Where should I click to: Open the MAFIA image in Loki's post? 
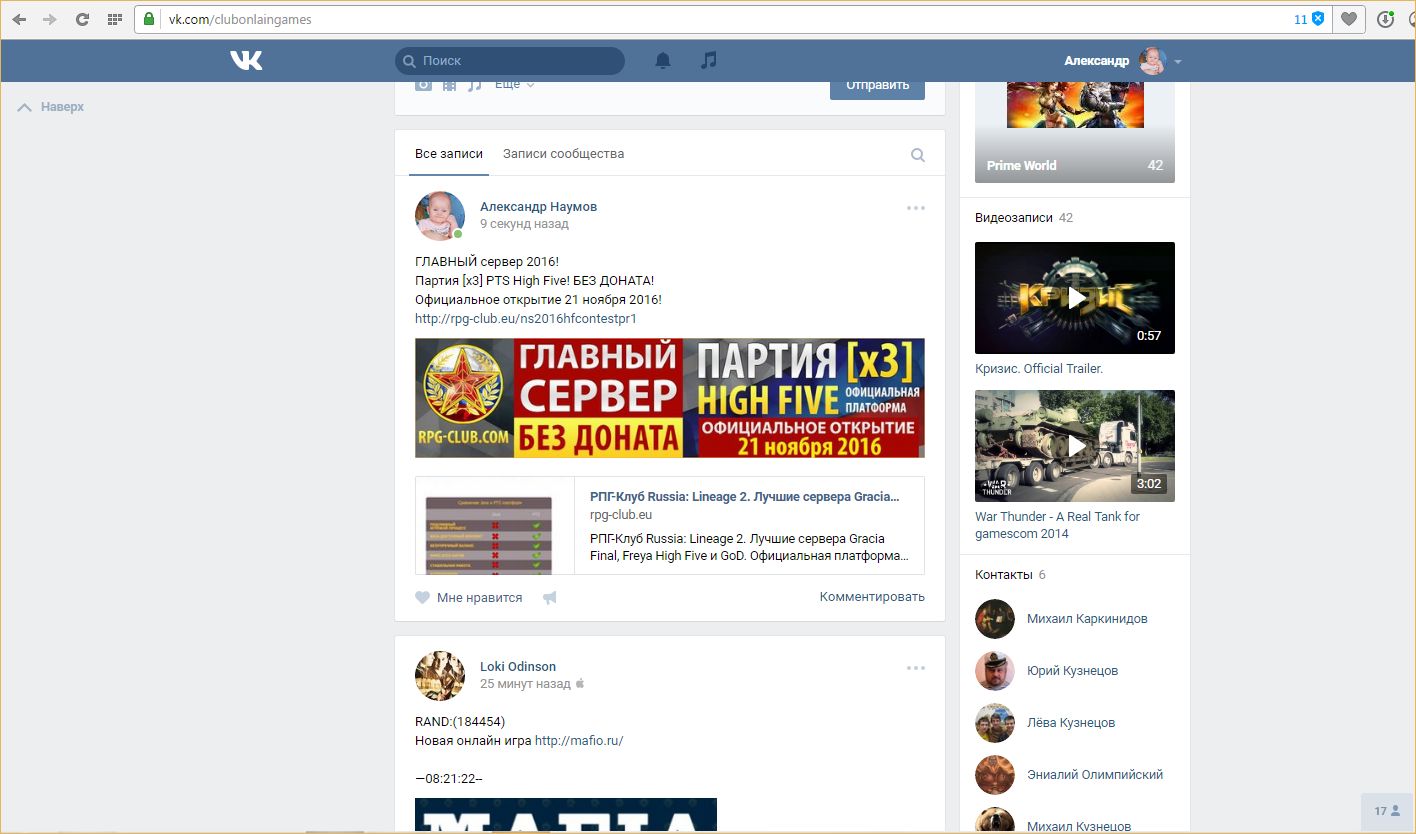tap(566, 815)
